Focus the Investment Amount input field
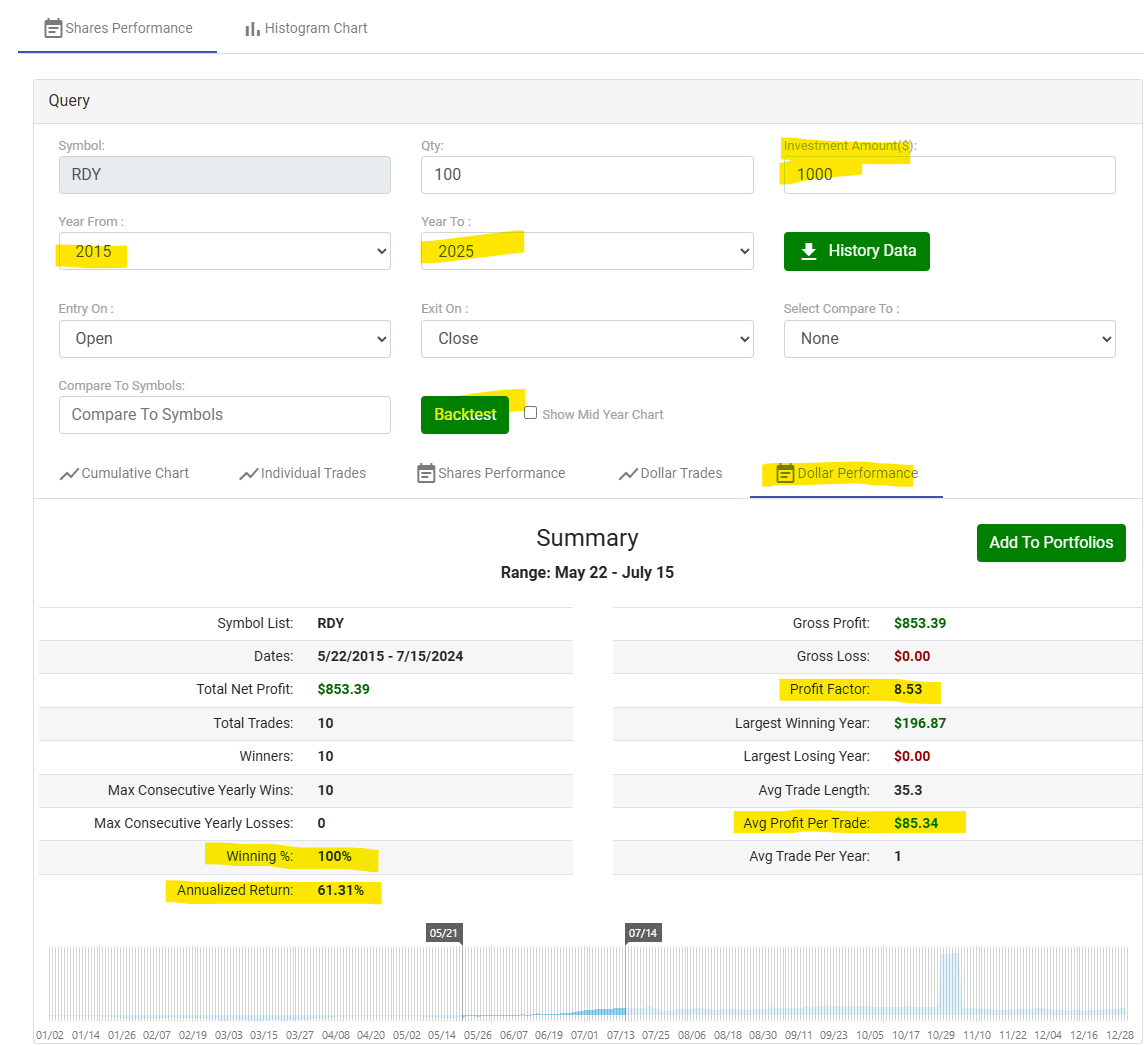 (949, 175)
